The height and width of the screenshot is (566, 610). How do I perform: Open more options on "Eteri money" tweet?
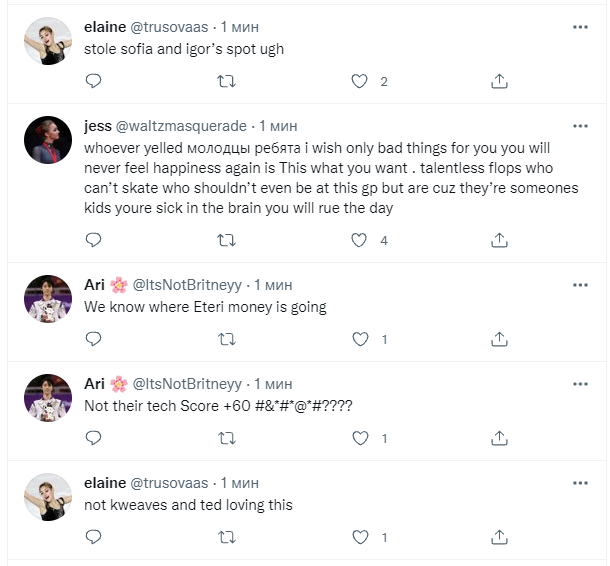[580, 285]
